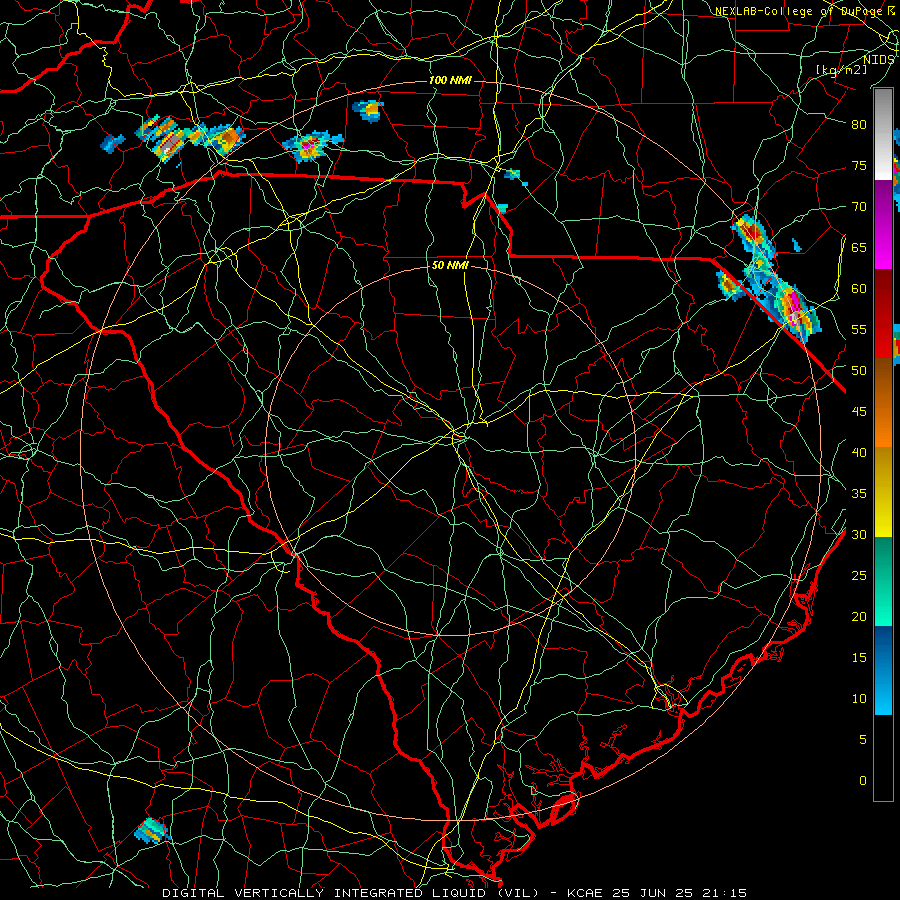Click the isolated storm cell in the southwest corner
Screen dimensions: 900x900
point(152,831)
